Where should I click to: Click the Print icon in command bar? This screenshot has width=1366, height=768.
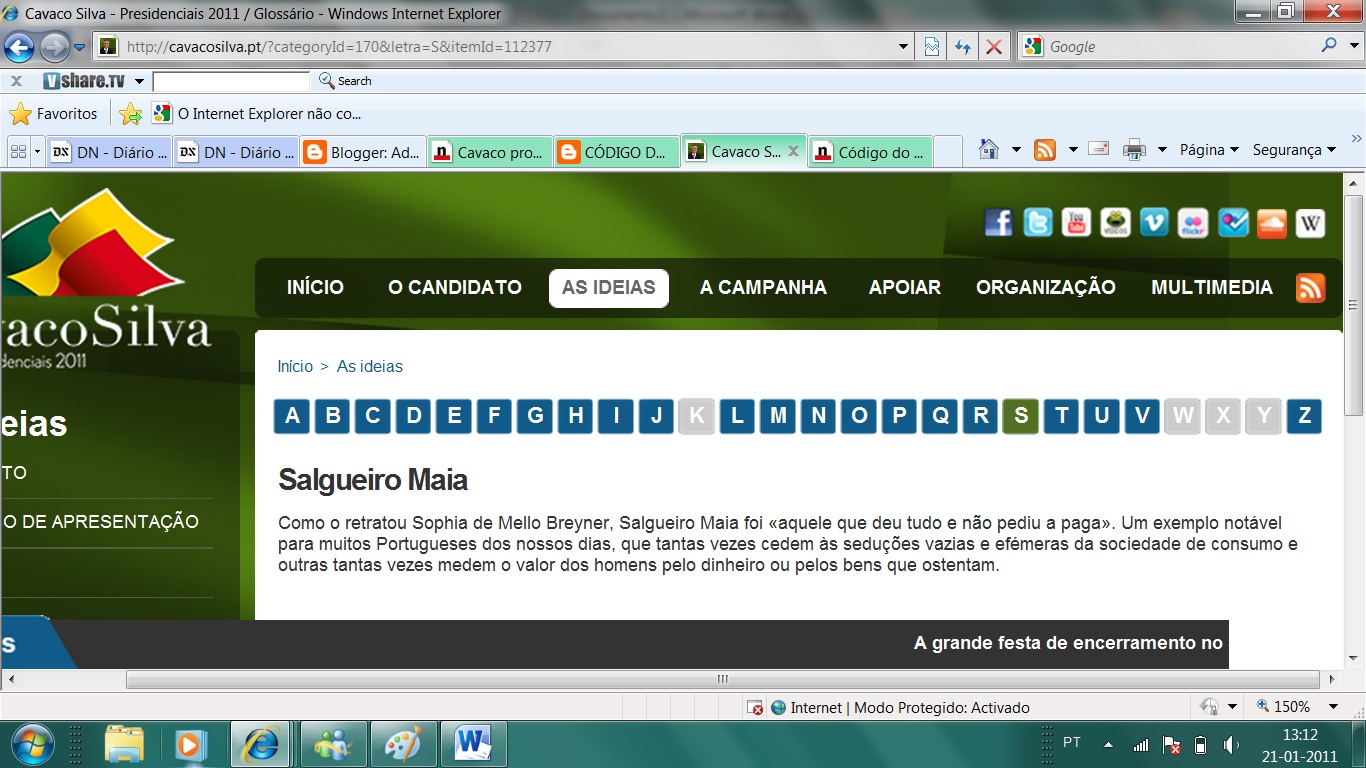click(1134, 150)
